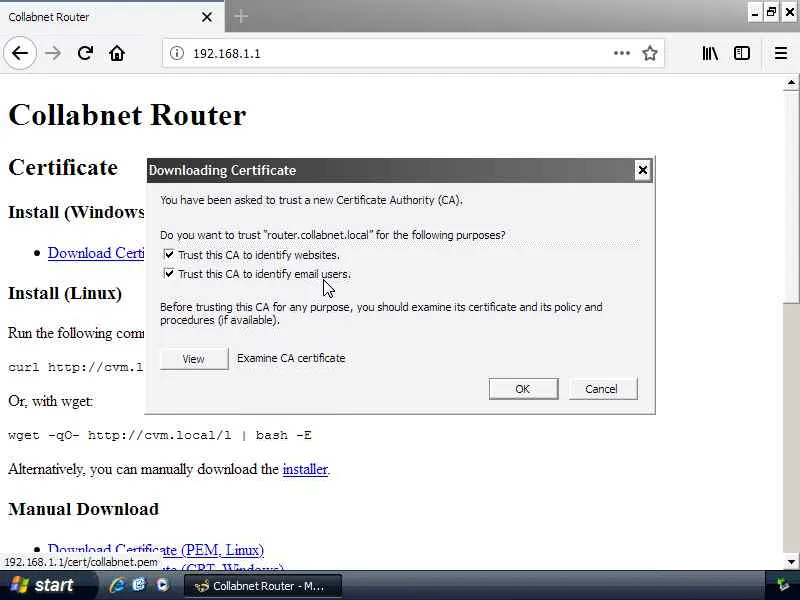Click the forward navigation arrow
Screen dimensions: 800x600
click(53, 53)
